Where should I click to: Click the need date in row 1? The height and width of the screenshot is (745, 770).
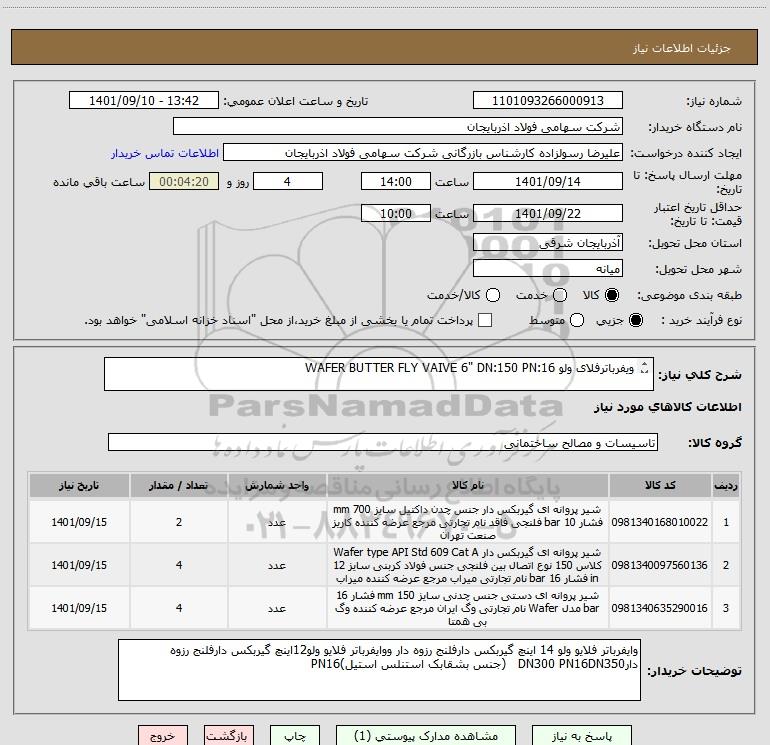[x=79, y=522]
